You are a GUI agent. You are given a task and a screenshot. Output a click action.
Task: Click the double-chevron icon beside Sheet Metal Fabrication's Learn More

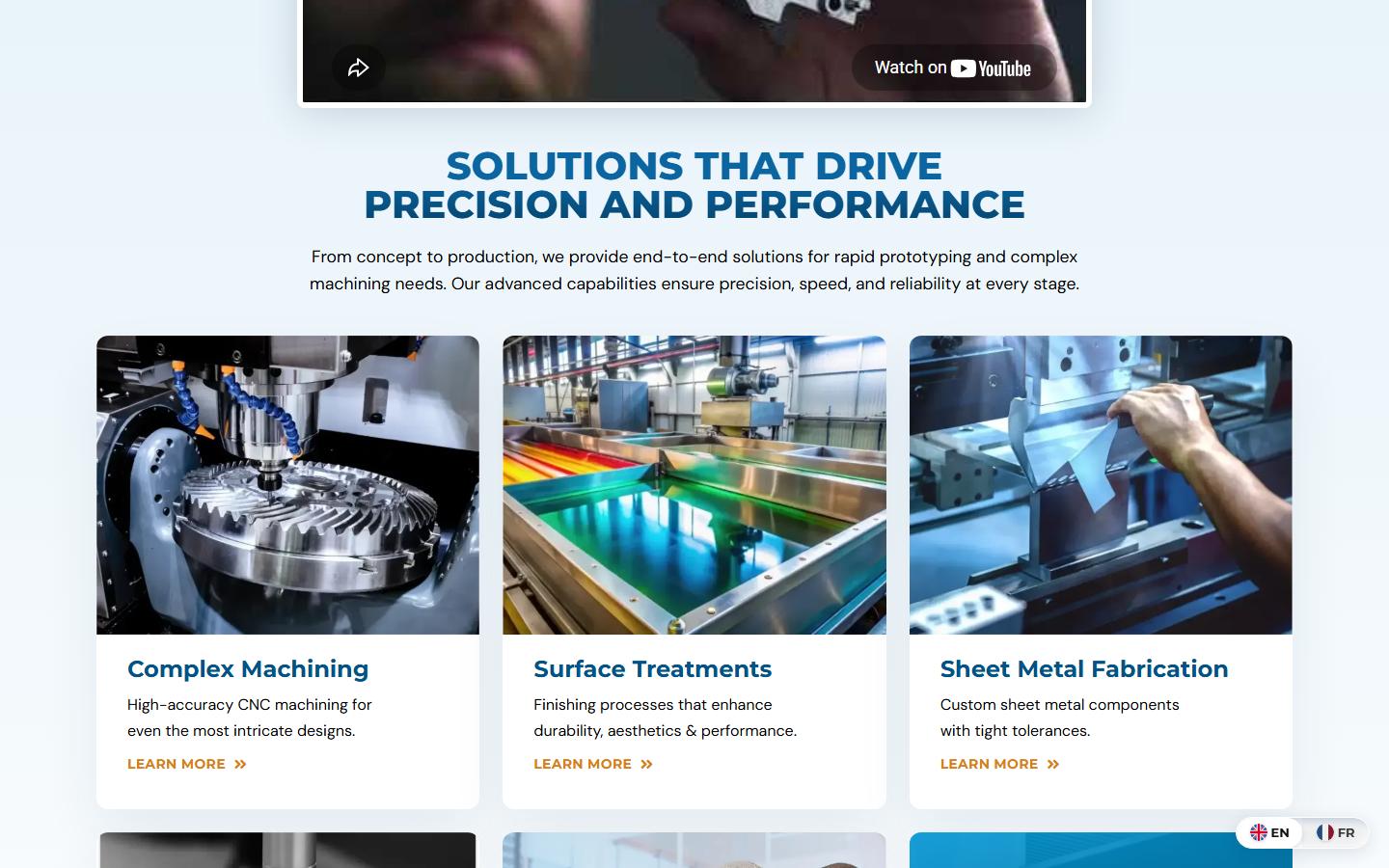click(1053, 764)
